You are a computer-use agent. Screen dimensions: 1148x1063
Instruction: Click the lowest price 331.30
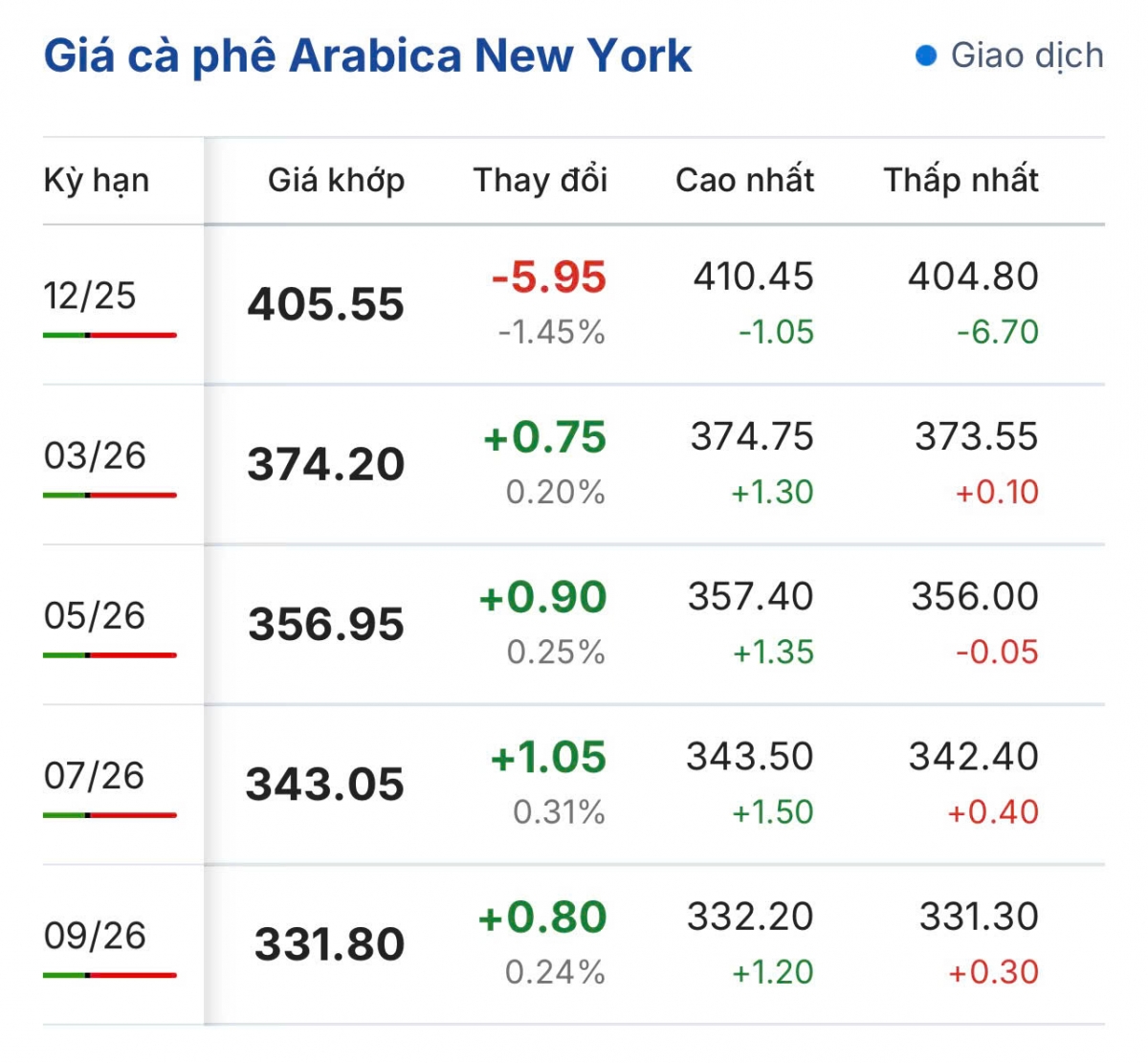(x=979, y=916)
